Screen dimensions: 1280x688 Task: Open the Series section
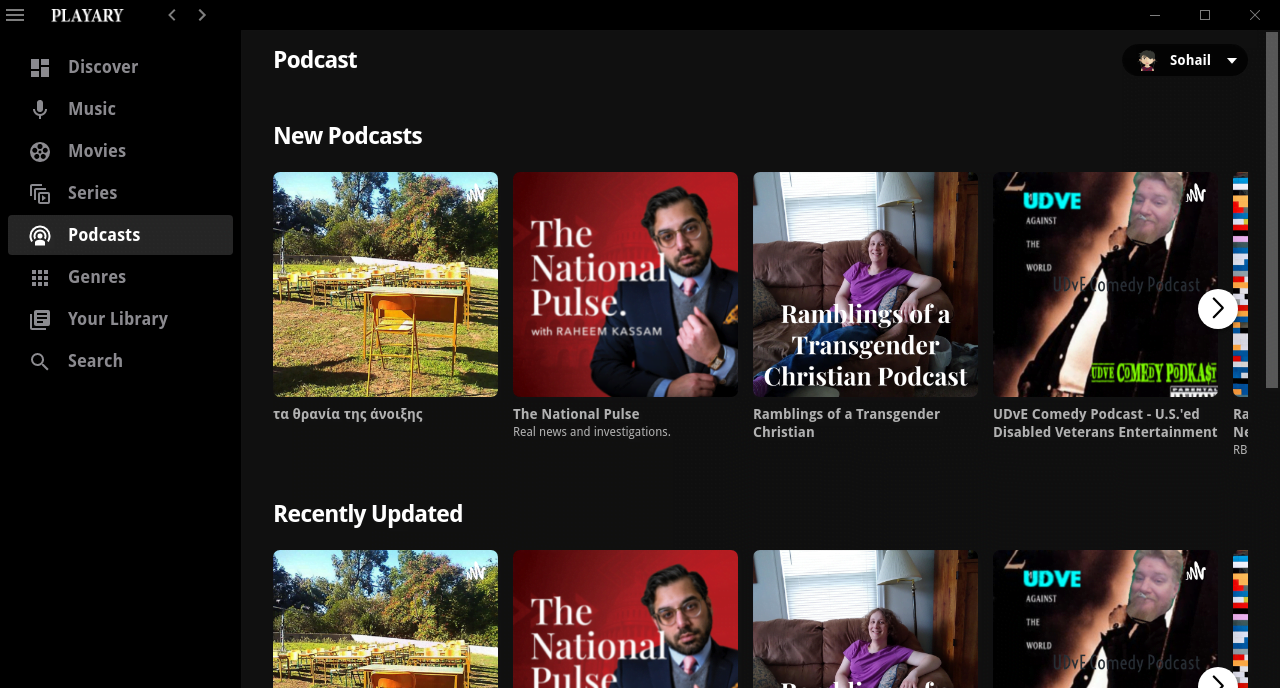[40, 193]
